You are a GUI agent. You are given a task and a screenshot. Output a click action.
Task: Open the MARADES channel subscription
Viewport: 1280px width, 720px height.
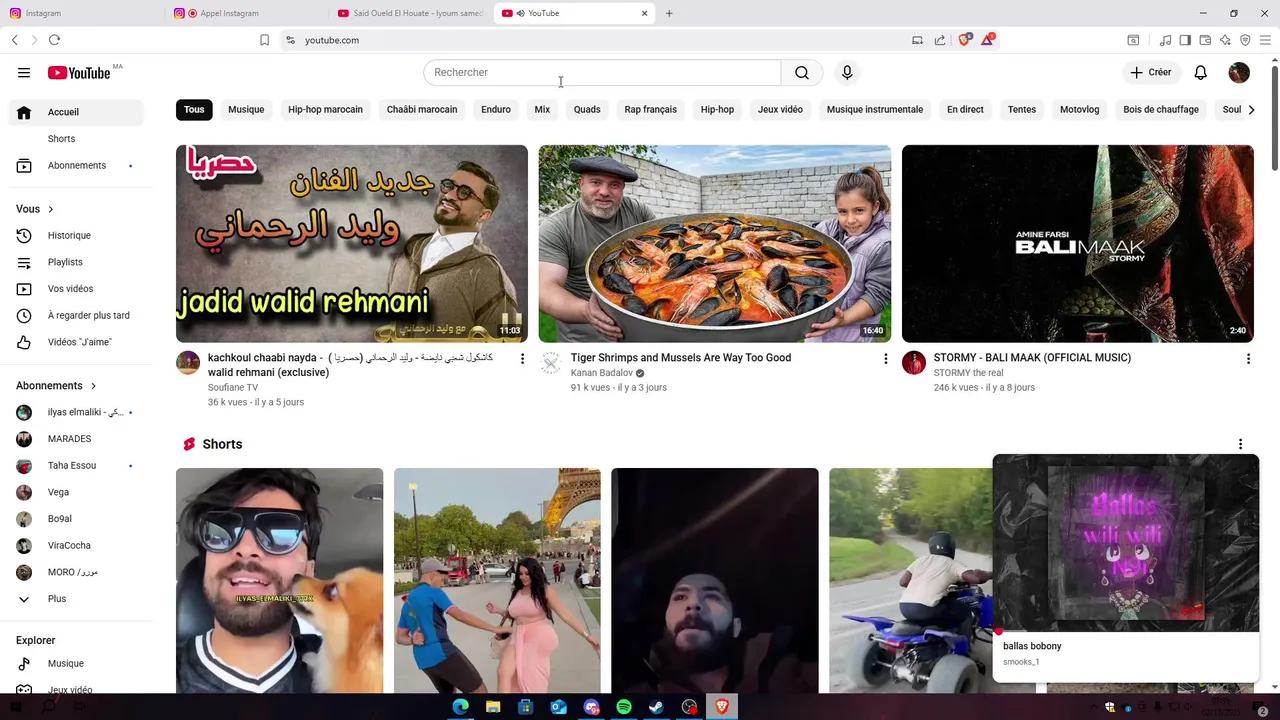pyautogui.click(x=76, y=439)
